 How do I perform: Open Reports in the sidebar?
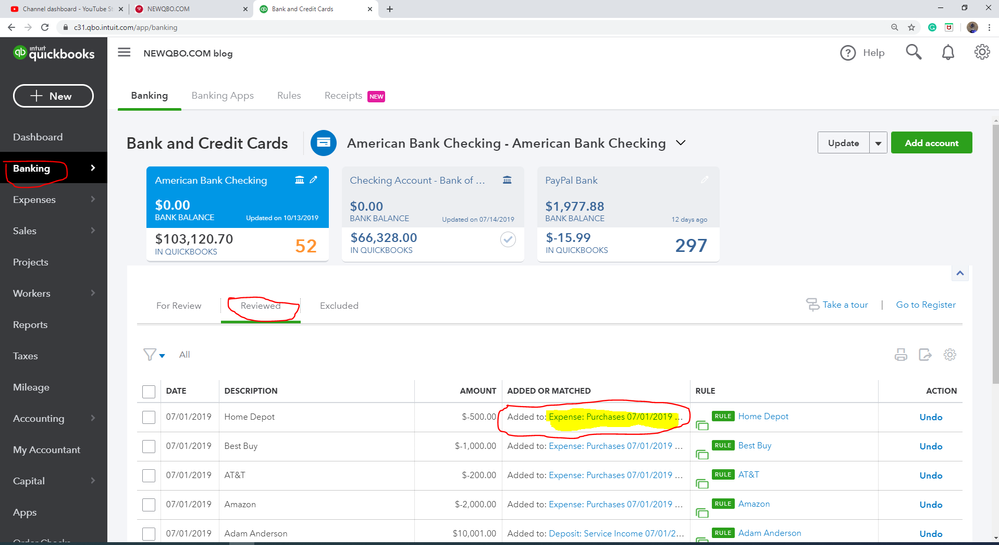pyautogui.click(x=30, y=324)
